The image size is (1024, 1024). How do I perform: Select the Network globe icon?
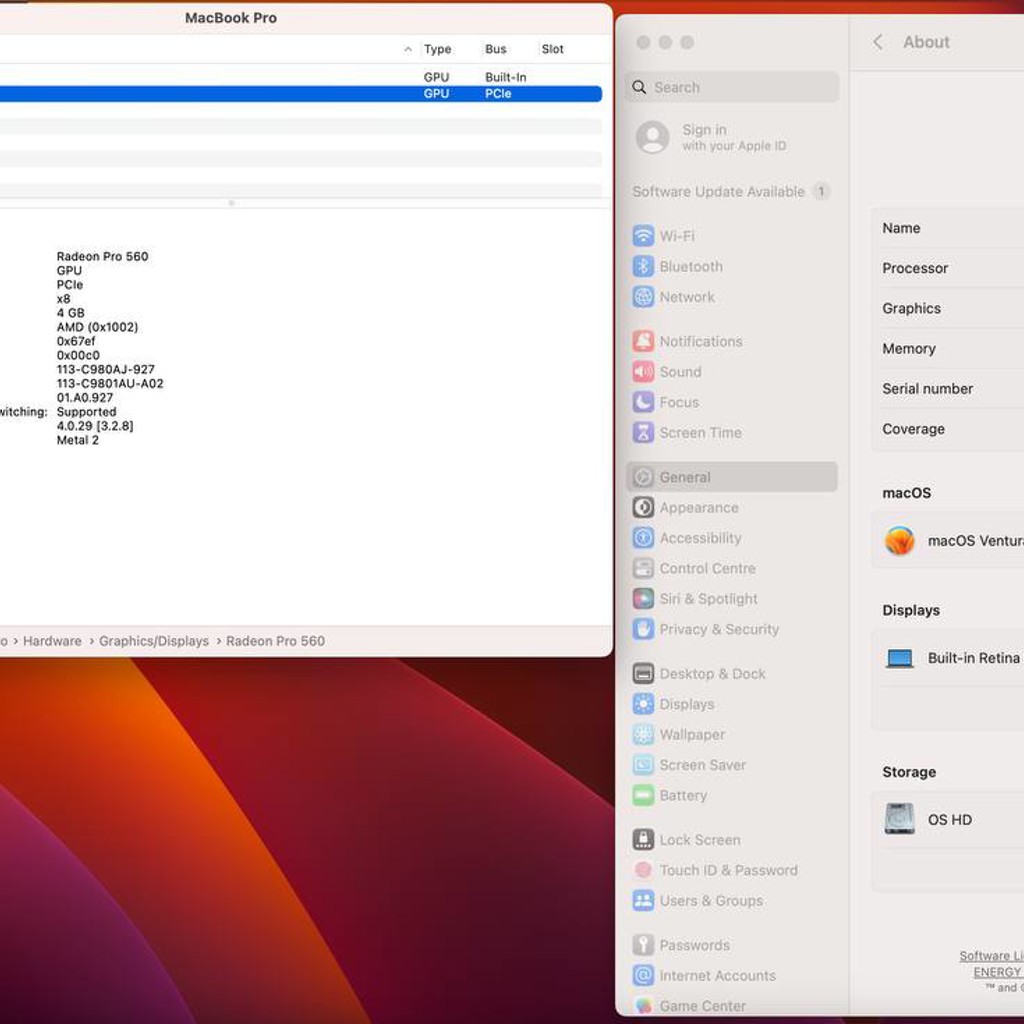(x=643, y=296)
